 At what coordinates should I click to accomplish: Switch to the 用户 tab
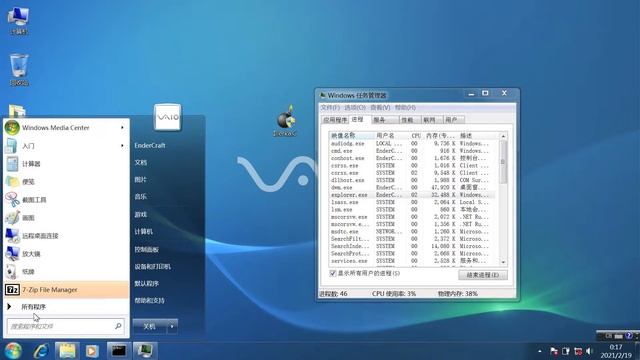453,120
